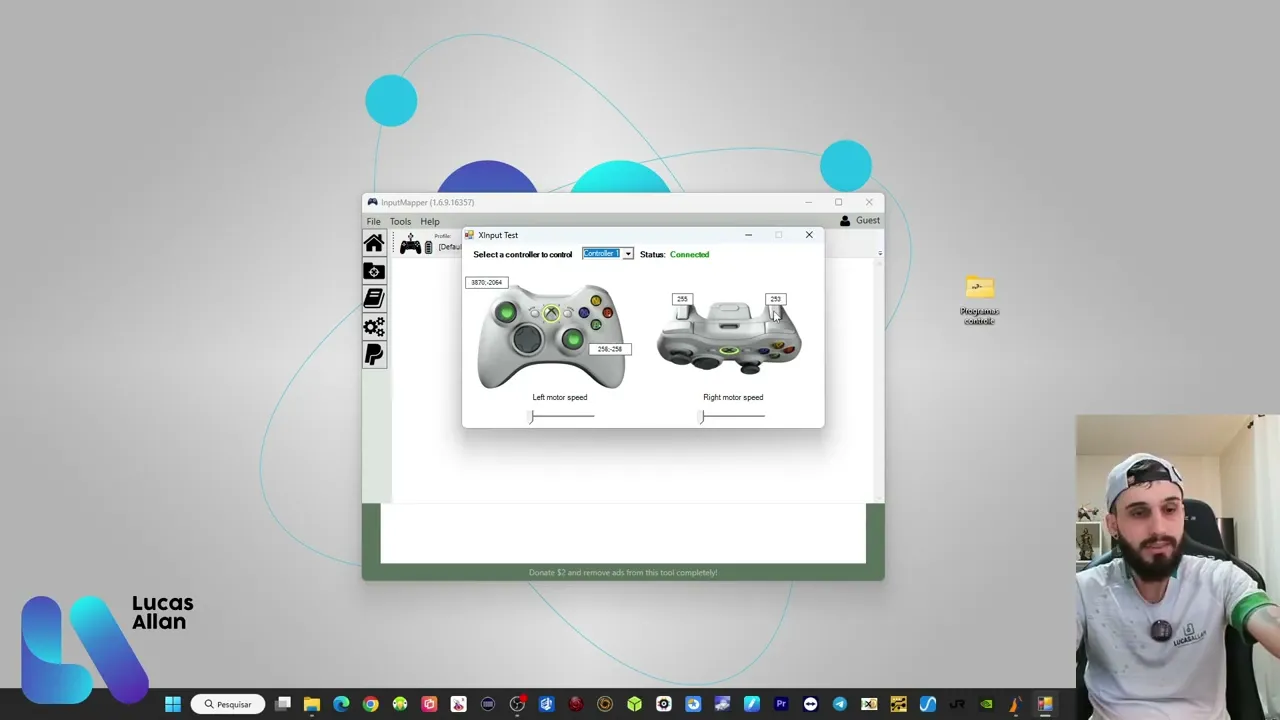1280x720 pixels.
Task: Click the Xbox guide button on front controller
Action: coord(551,313)
